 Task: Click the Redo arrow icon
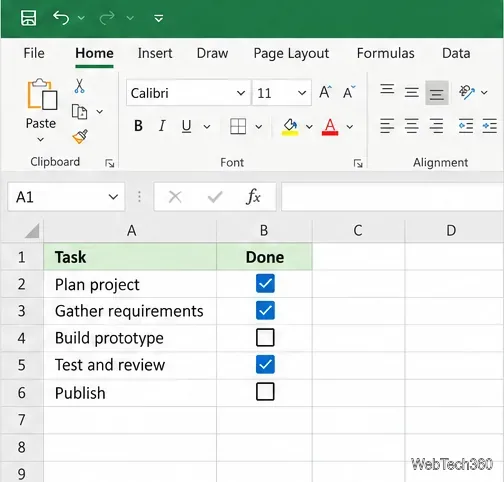[107, 18]
